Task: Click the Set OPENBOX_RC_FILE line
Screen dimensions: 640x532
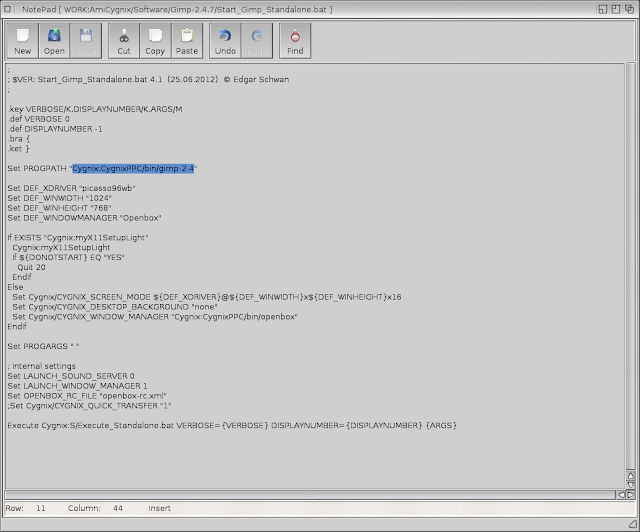Action: [x=87, y=396]
